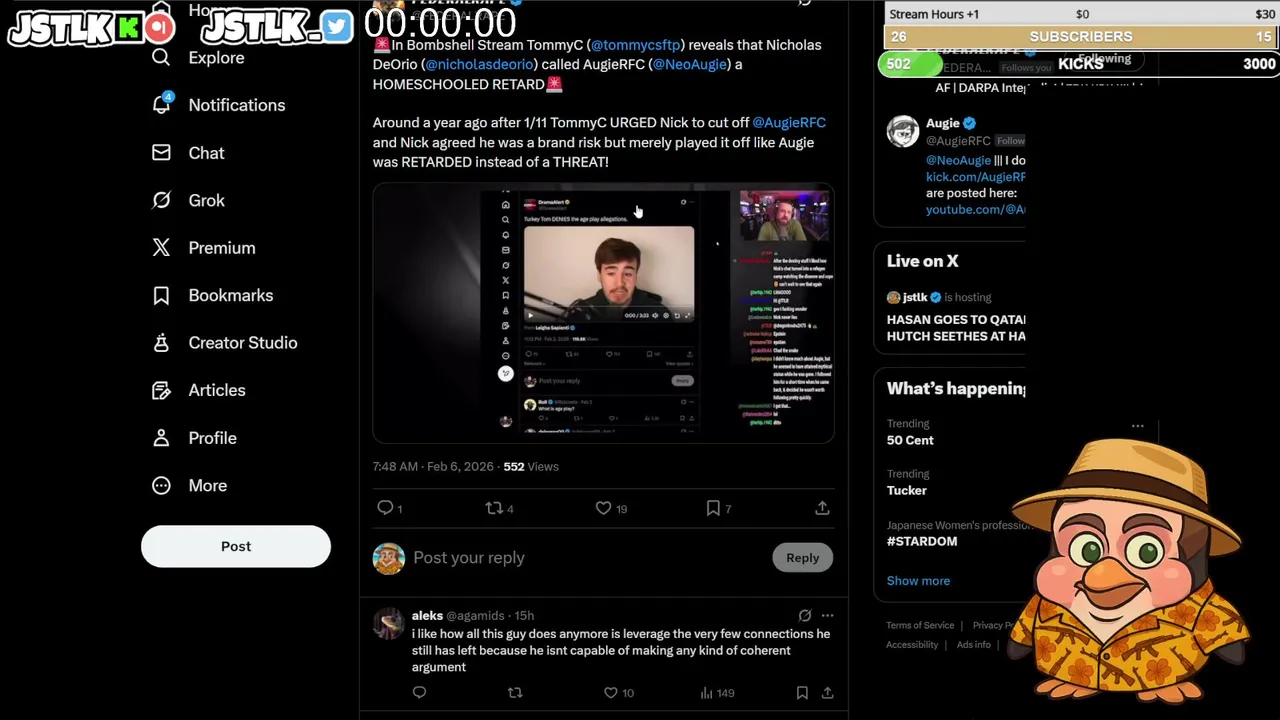Screen dimensions: 1280x720
Task: Open aleks's avatar
Action: (388, 624)
